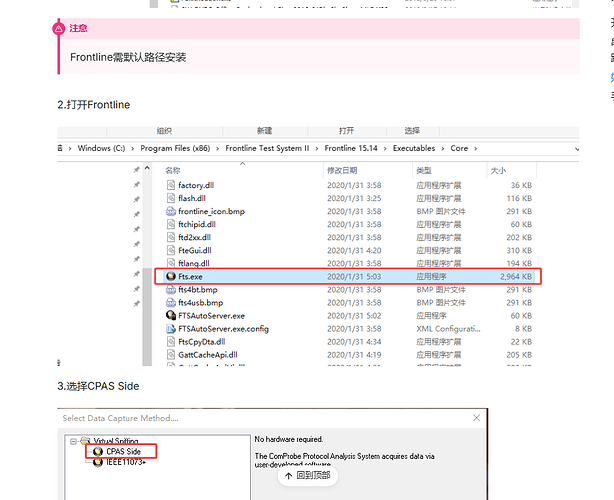Screen dimensions: 614x500
Task: Click the FTSAutoServer.exe.config file icon
Action: (171, 329)
